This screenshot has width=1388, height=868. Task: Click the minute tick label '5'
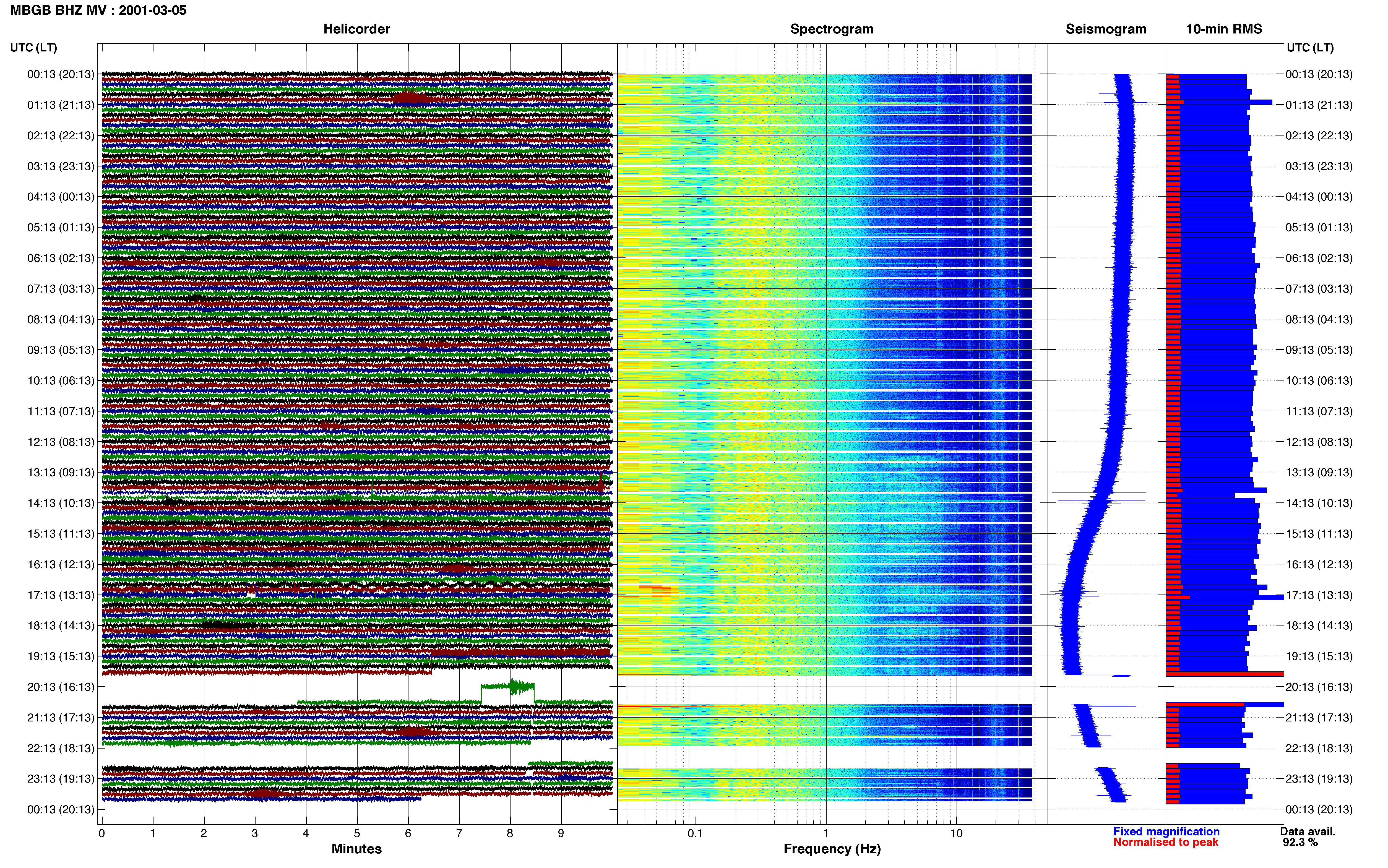pos(357,833)
